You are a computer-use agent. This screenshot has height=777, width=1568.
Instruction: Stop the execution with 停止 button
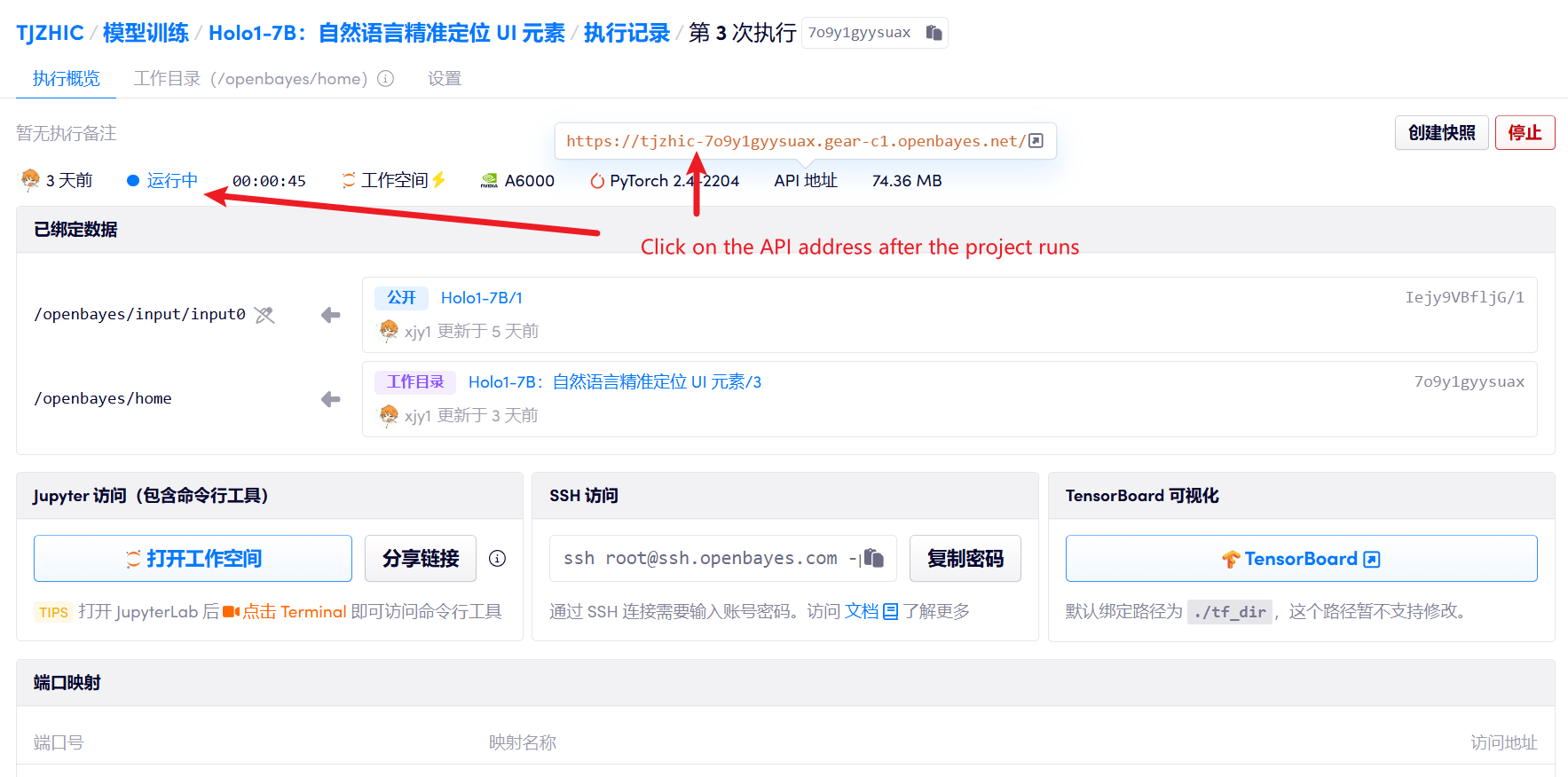point(1524,133)
